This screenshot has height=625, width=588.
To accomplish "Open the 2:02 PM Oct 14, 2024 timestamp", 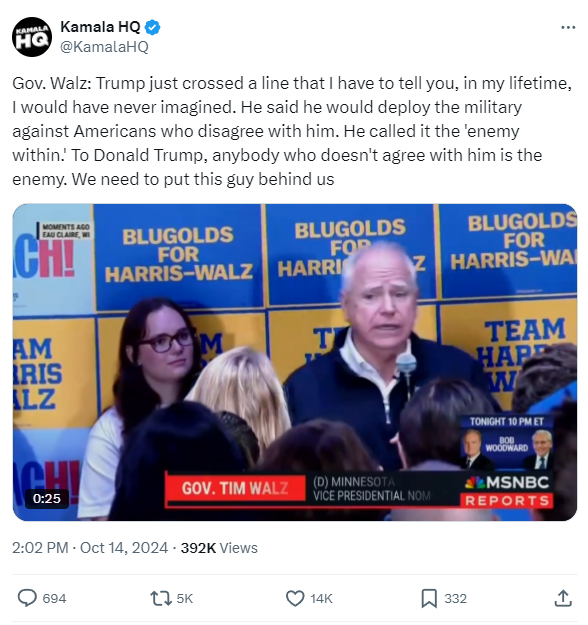I will (90, 548).
